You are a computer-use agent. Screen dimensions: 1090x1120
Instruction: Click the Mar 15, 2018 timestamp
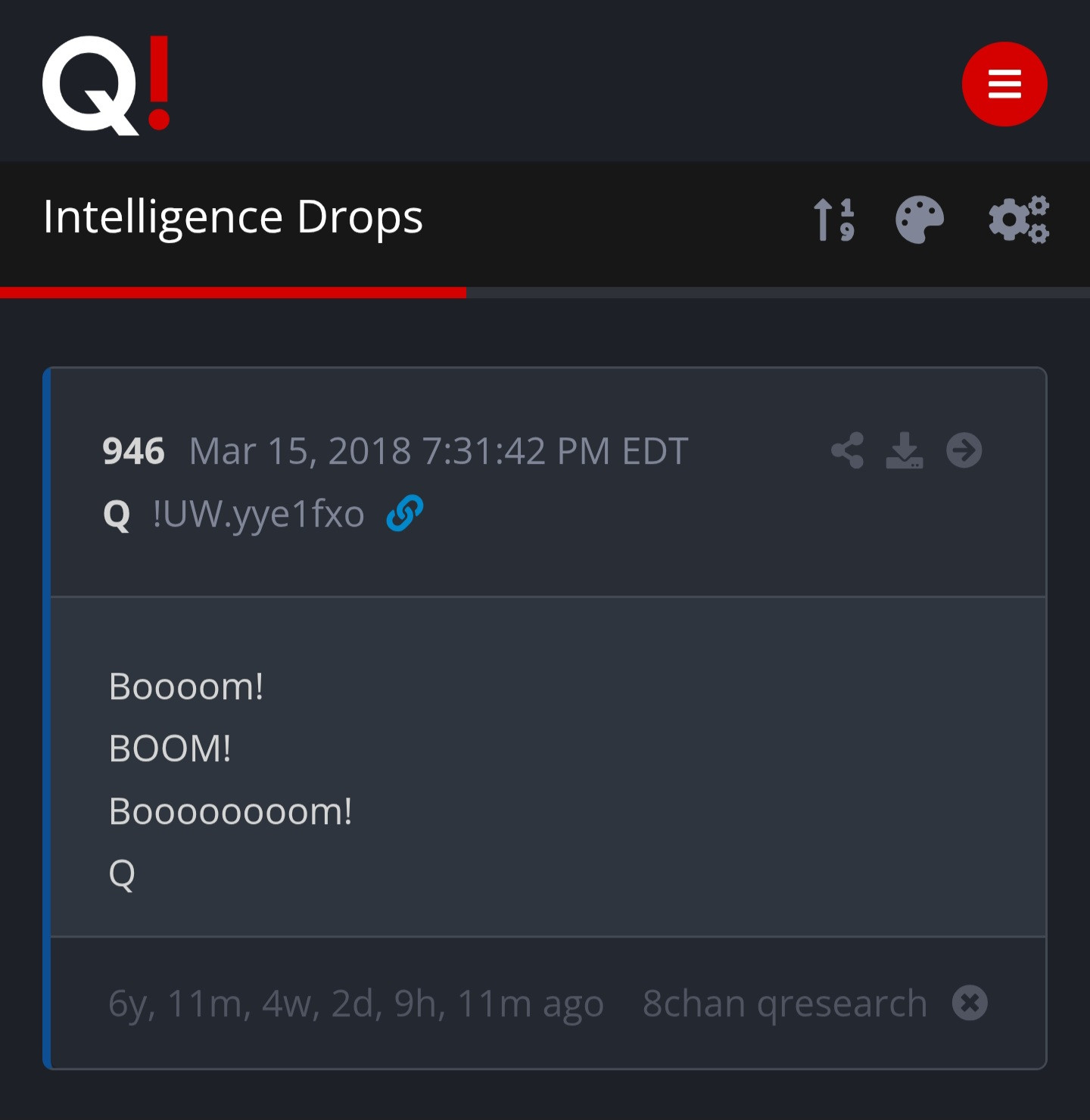click(x=438, y=452)
